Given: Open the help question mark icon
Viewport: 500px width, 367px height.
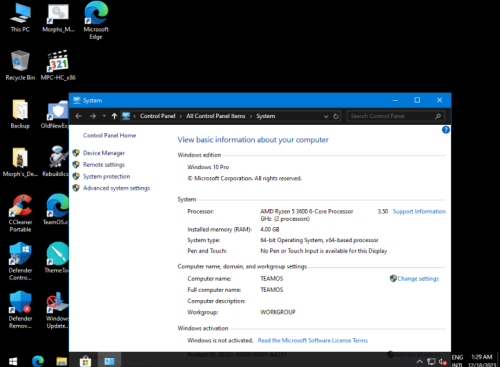Looking at the screenshot, I should [x=446, y=130].
